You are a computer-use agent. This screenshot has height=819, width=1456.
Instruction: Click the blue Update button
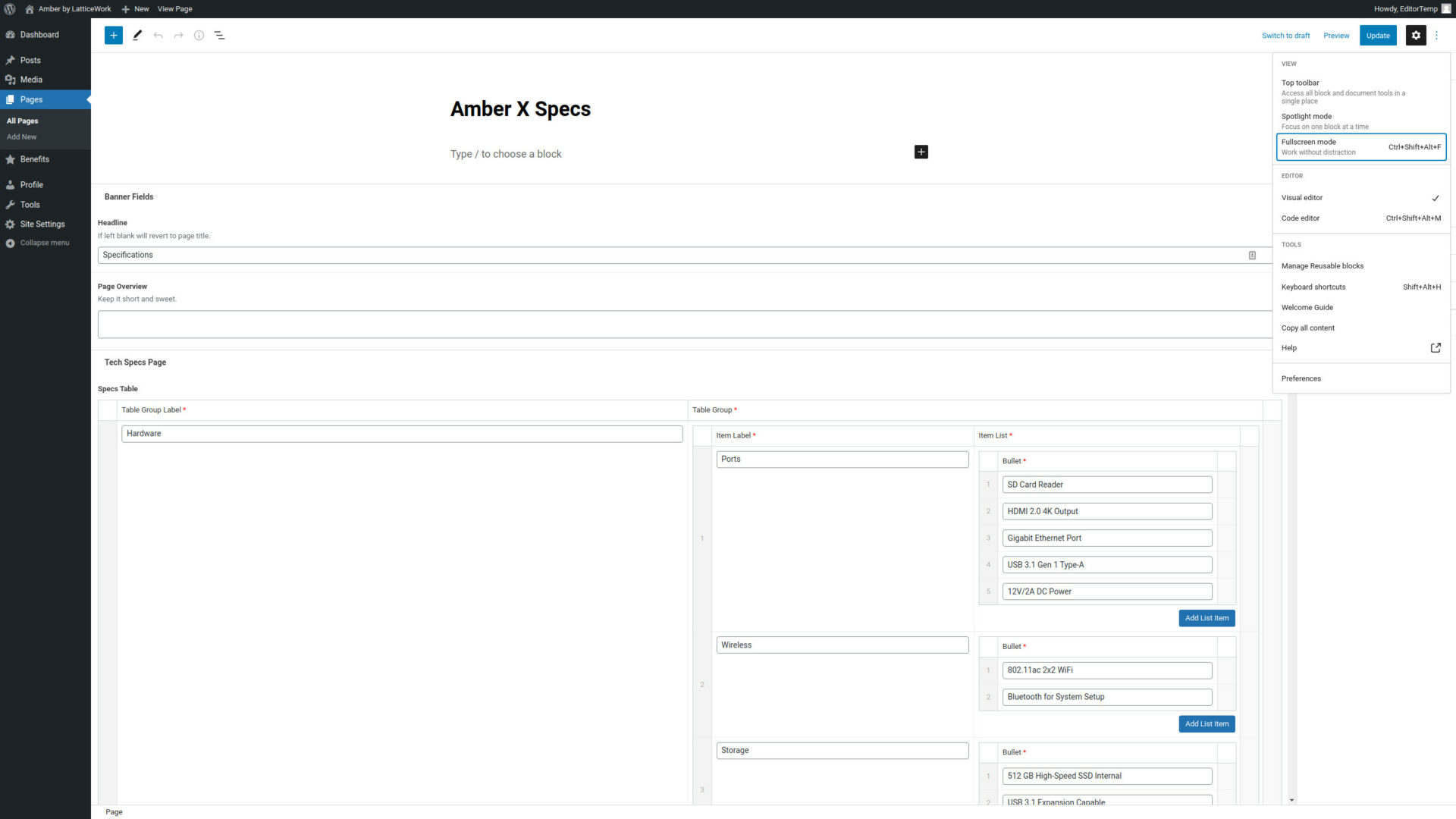(1378, 36)
